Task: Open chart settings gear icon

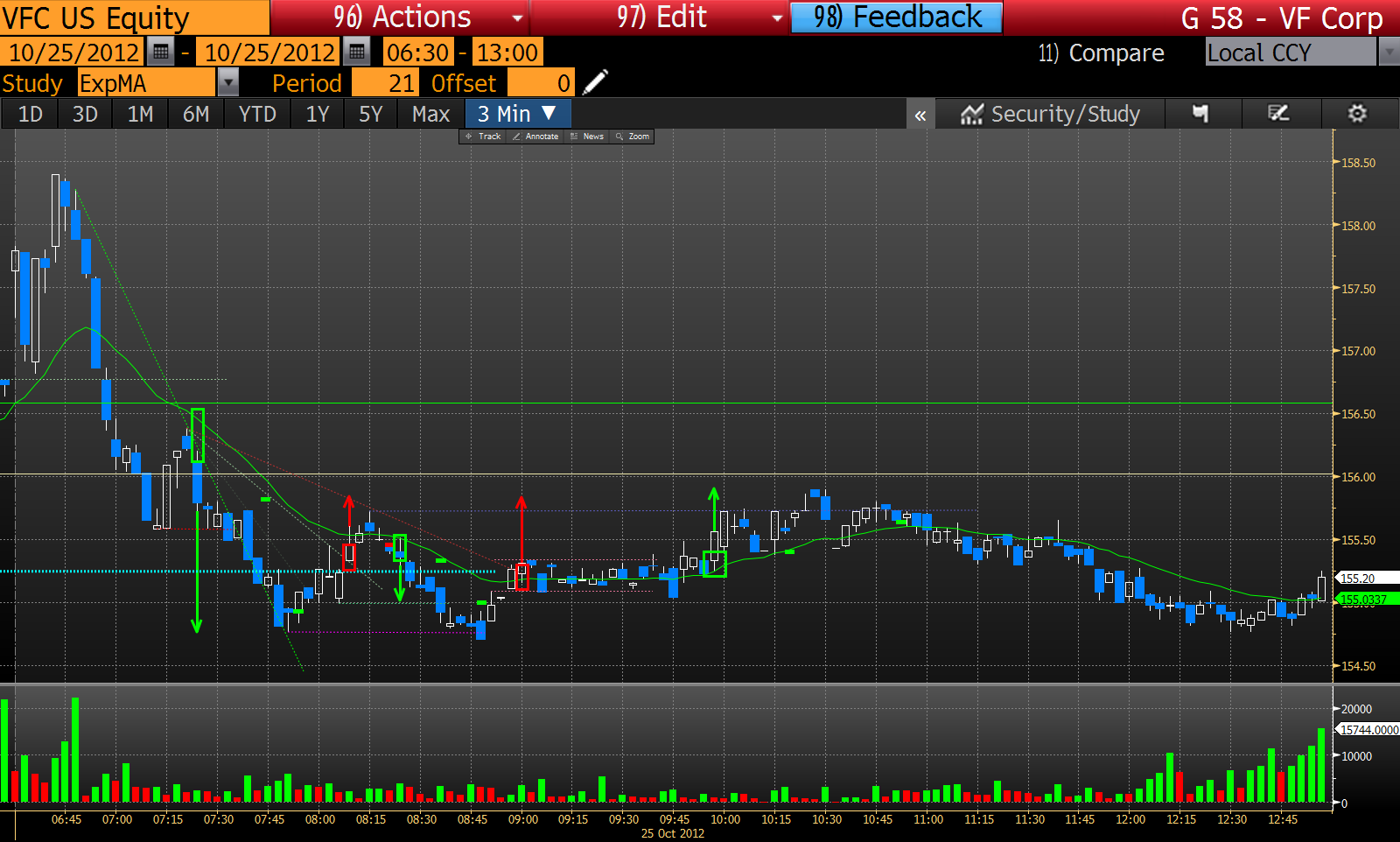Action: click(x=1357, y=114)
